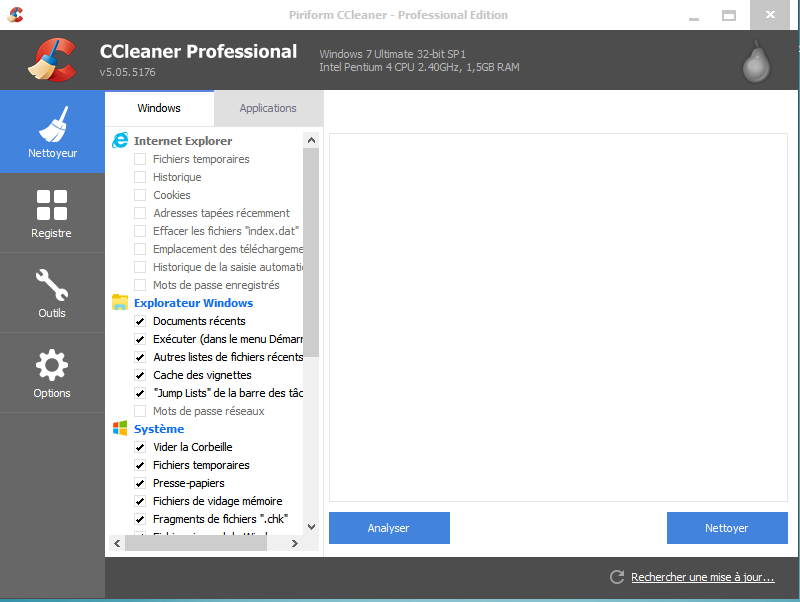Screen dimensions: 800x602
Task: Click the Système Windows flag icon
Action: [120, 428]
